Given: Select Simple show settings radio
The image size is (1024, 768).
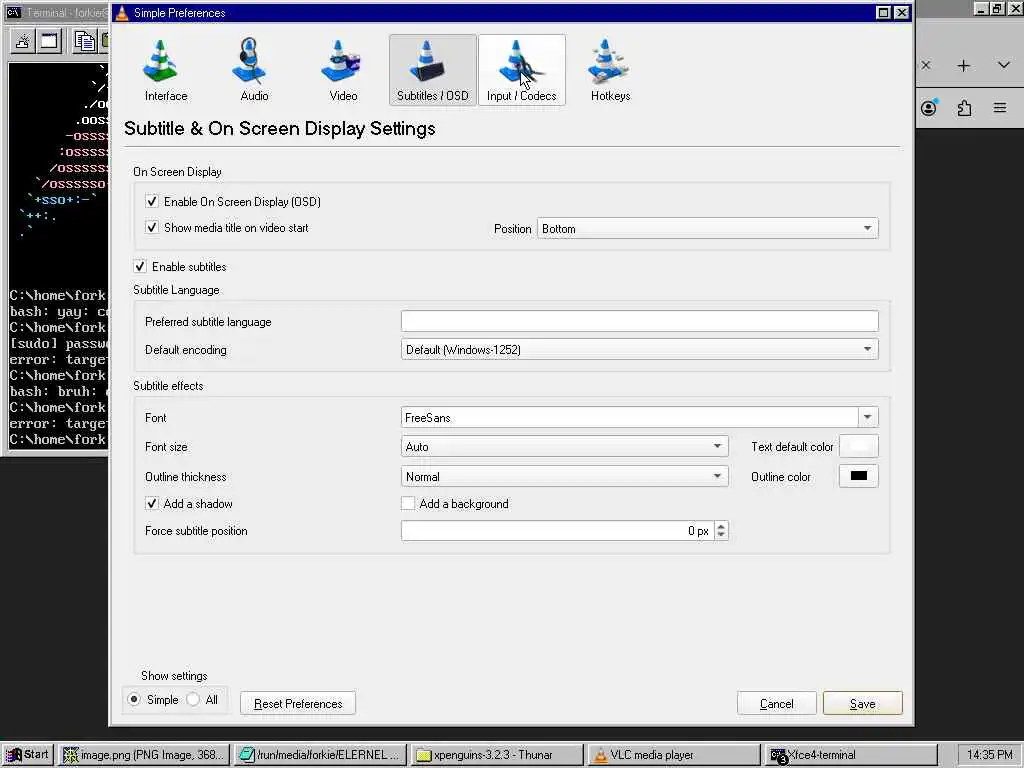Looking at the screenshot, I should click(134, 699).
